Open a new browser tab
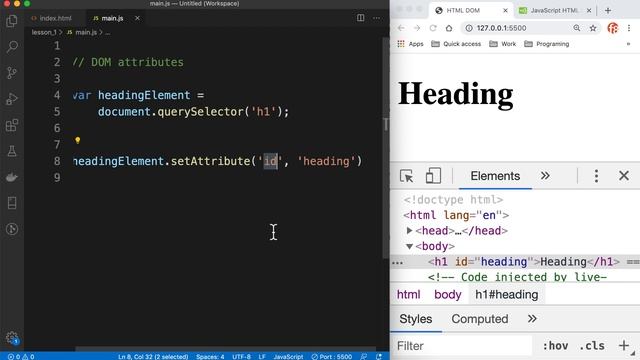This screenshot has height=360, width=640. [608, 11]
